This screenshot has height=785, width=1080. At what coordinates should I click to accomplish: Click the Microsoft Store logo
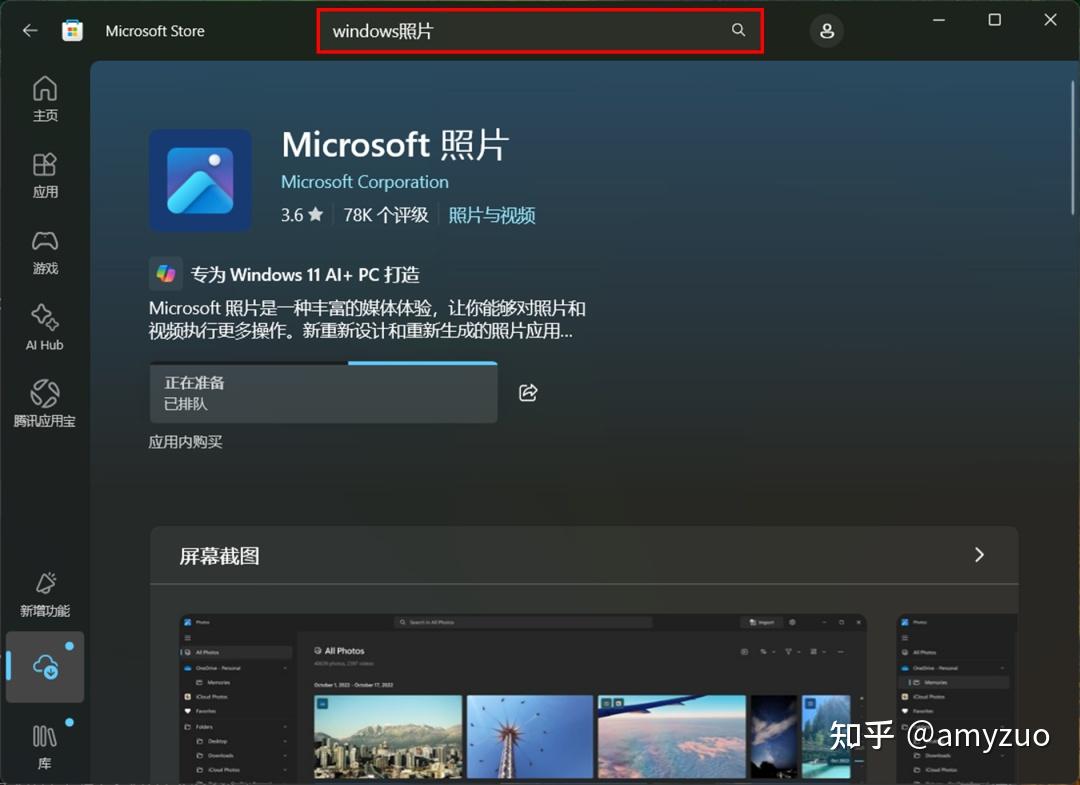point(72,30)
